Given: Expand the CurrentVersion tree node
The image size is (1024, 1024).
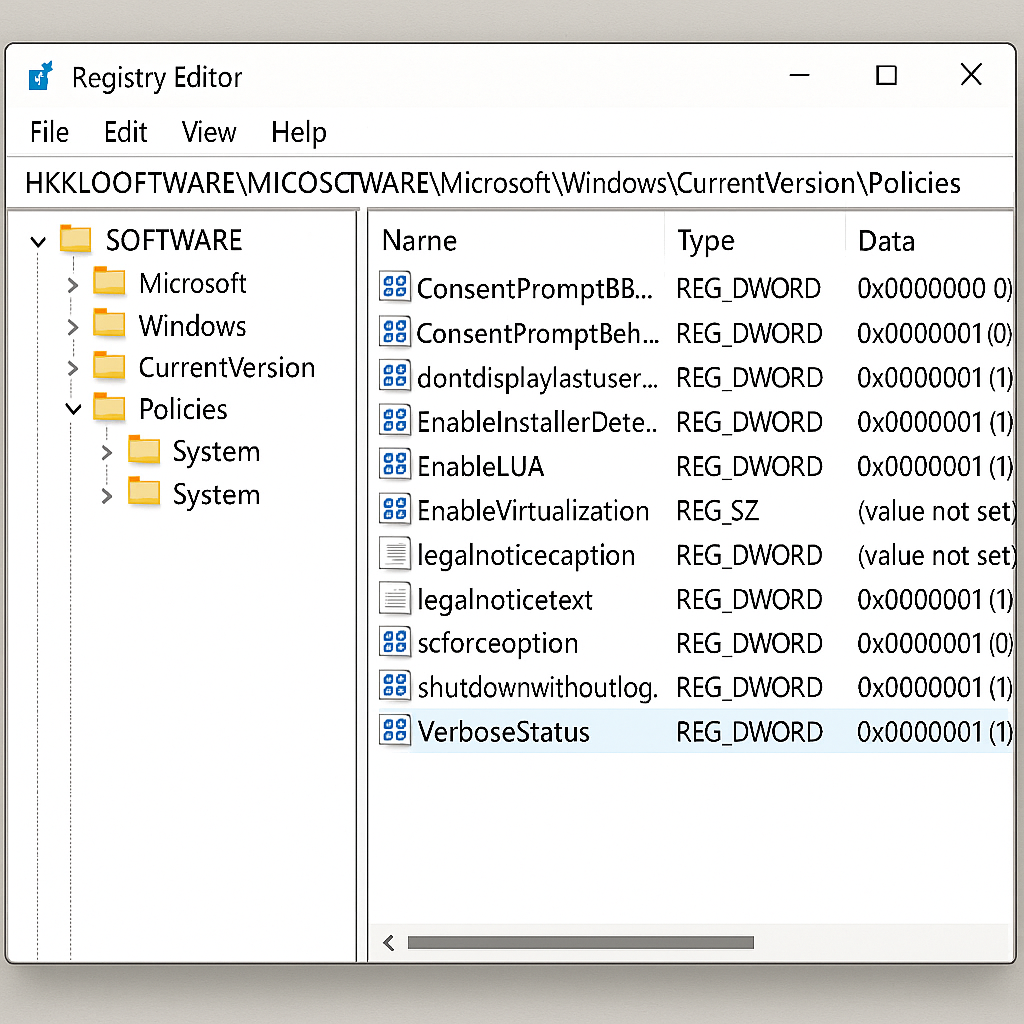Looking at the screenshot, I should [x=72, y=368].
